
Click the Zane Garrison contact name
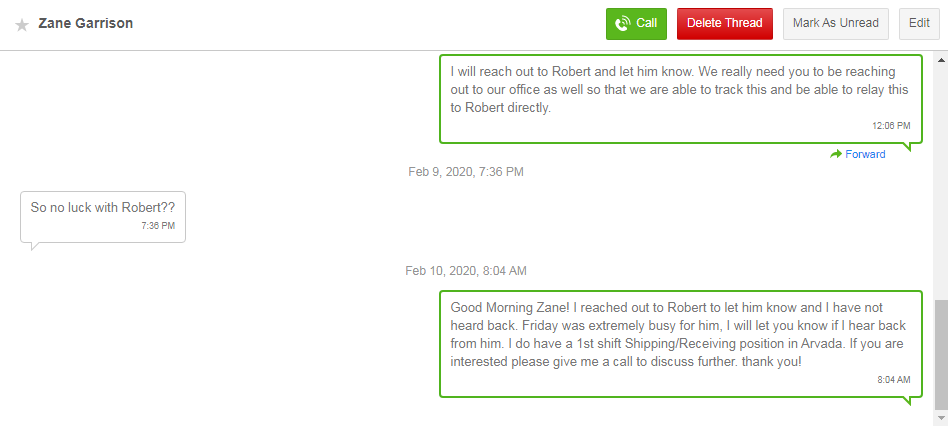[x=85, y=23]
